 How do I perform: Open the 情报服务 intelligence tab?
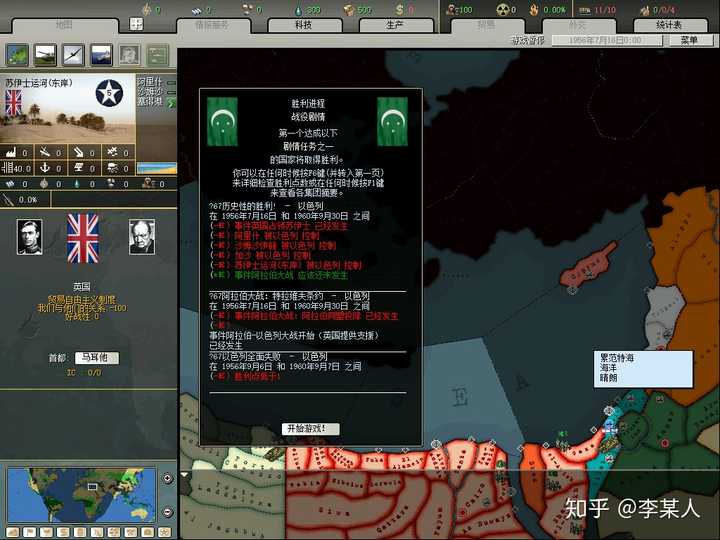click(x=213, y=25)
